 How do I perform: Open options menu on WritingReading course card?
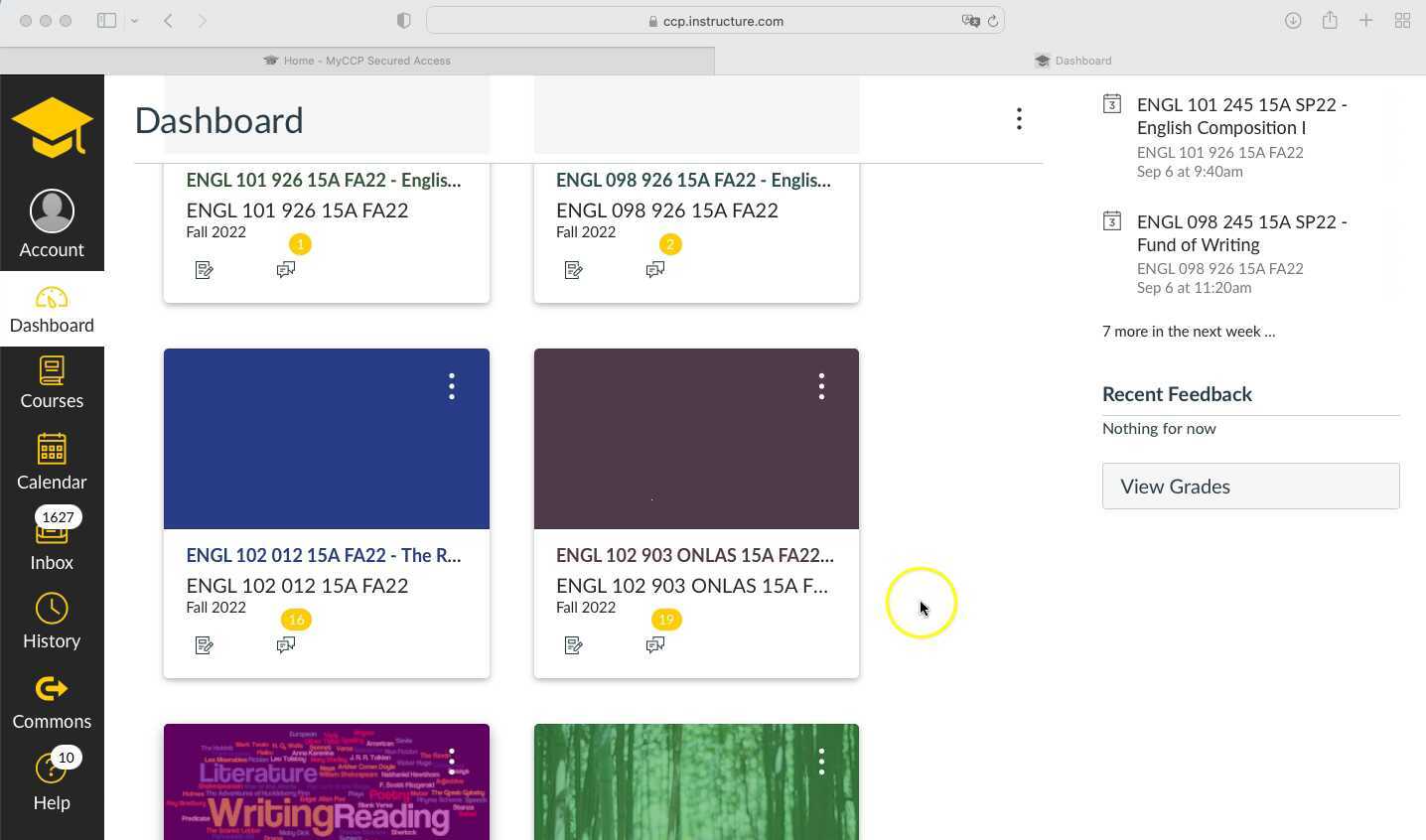(452, 761)
